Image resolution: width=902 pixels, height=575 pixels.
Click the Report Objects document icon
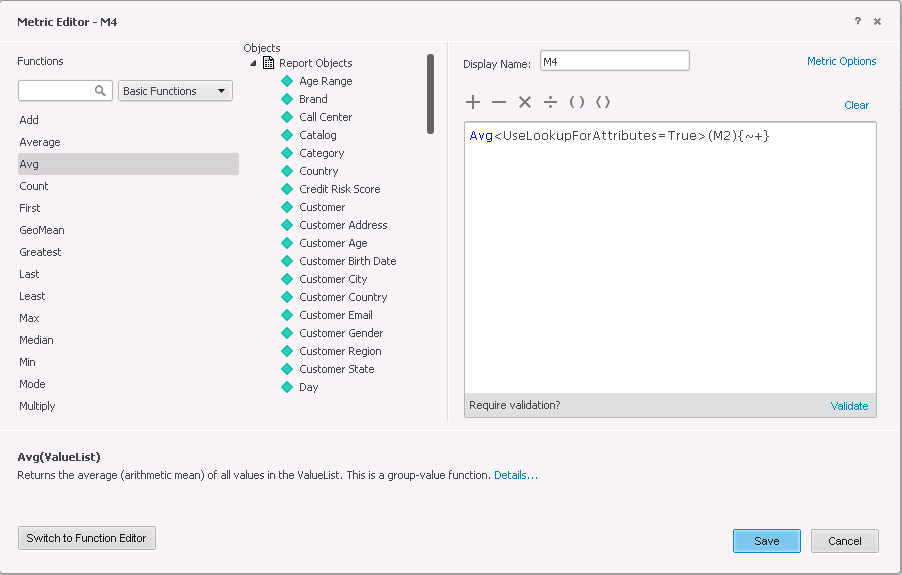[268, 63]
